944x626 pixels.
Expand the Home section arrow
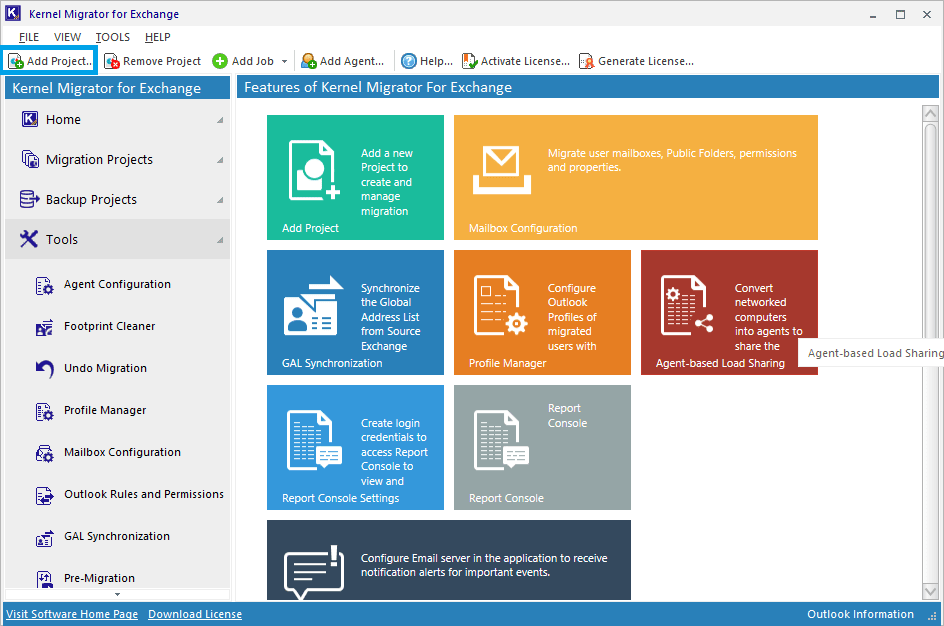click(x=220, y=120)
